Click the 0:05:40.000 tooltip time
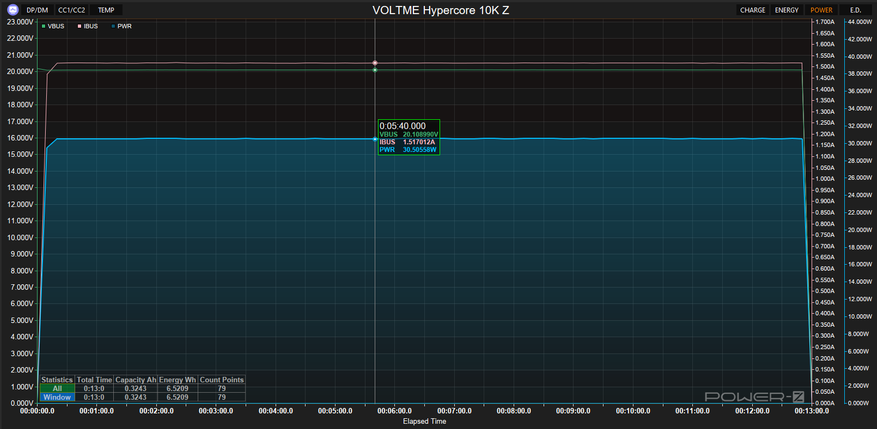The width and height of the screenshot is (877, 429). (402, 126)
